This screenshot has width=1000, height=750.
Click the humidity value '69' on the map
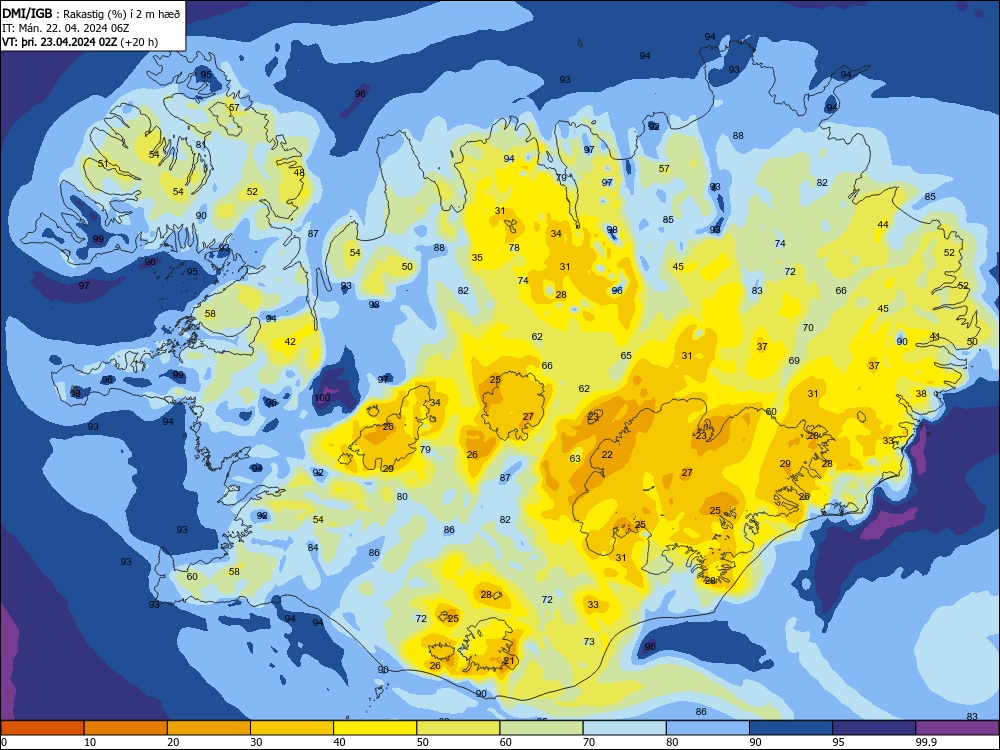794,360
